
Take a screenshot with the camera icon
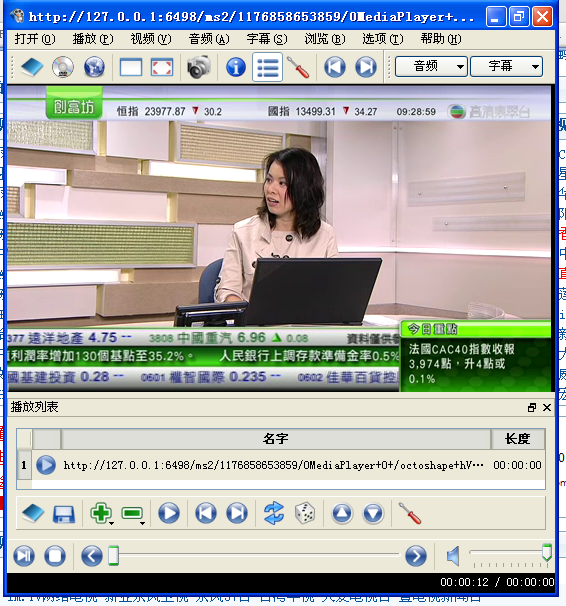point(199,67)
